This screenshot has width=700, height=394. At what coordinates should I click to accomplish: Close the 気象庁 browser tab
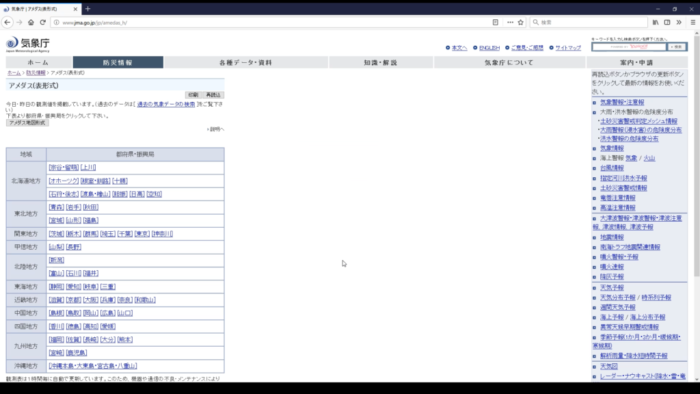tap(75, 8)
